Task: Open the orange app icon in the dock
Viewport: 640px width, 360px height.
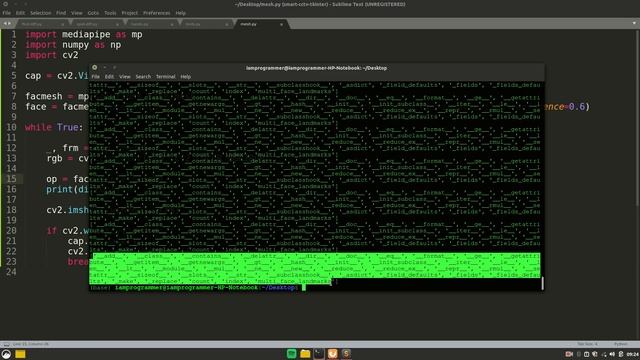Action: [333, 354]
